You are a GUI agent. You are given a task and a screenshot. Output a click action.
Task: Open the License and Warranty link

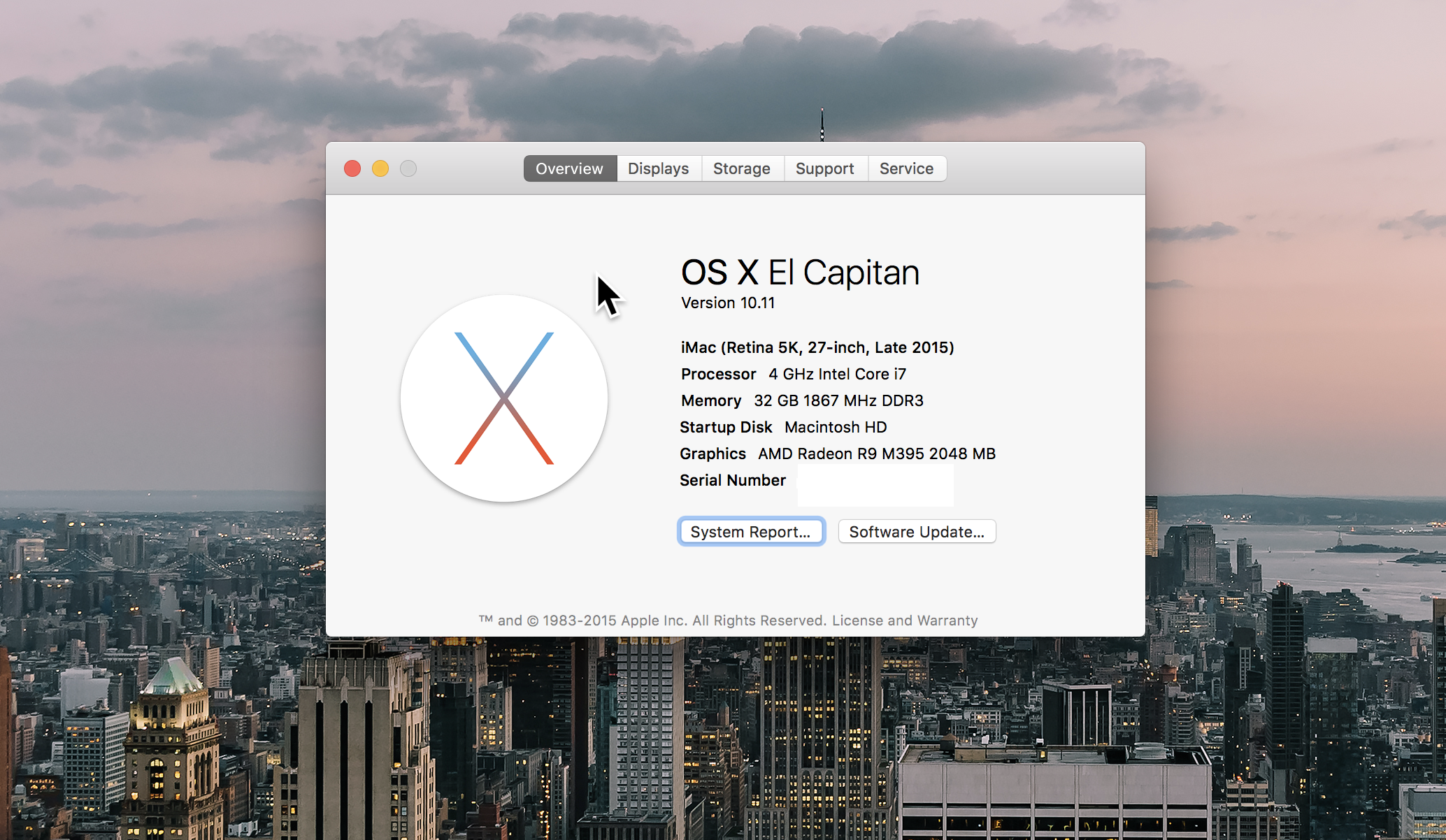(905, 621)
